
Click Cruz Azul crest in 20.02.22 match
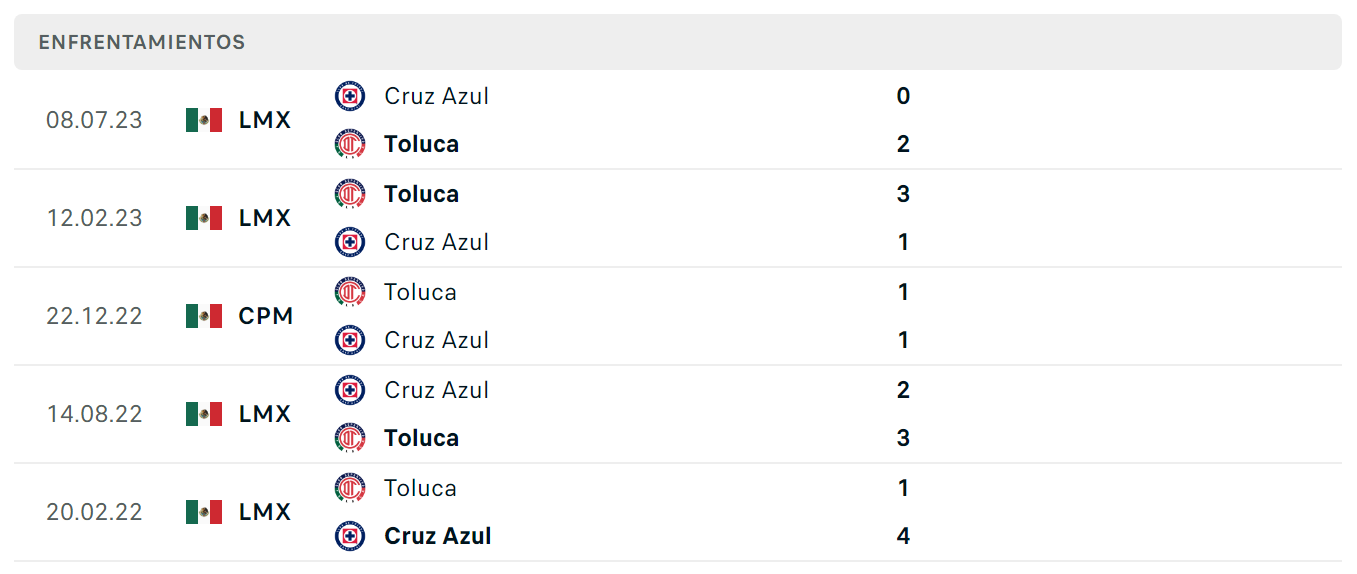click(x=350, y=536)
